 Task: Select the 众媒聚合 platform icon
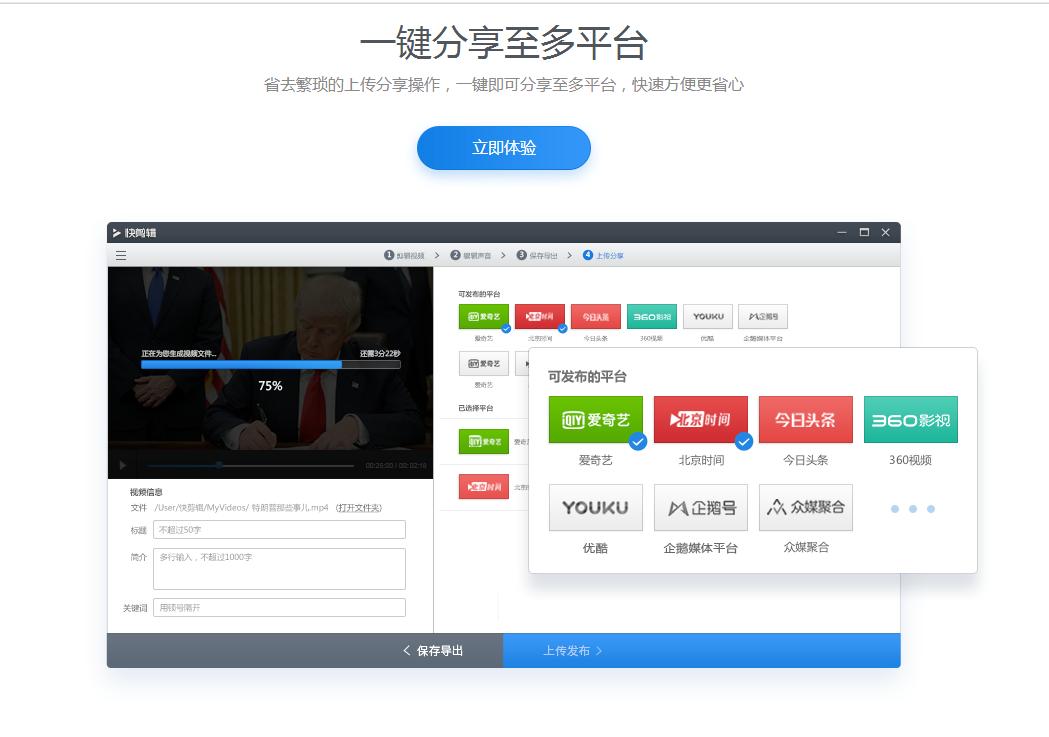click(x=806, y=507)
